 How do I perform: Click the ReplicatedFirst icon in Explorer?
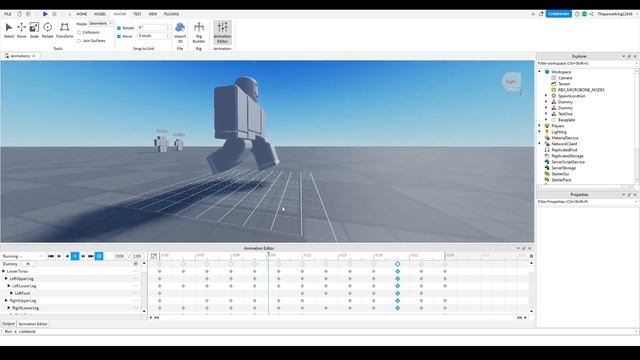(547, 150)
